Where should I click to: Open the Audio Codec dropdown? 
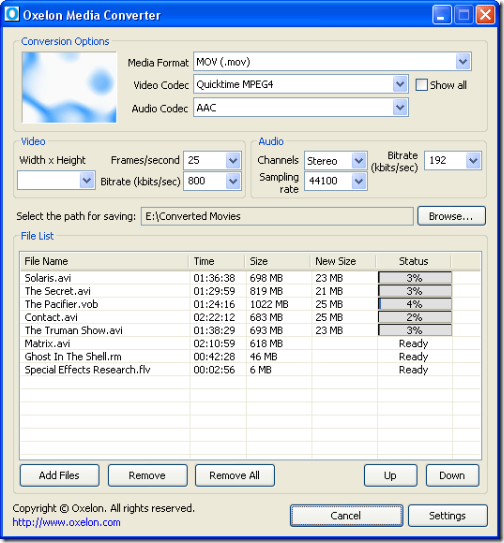pos(400,108)
